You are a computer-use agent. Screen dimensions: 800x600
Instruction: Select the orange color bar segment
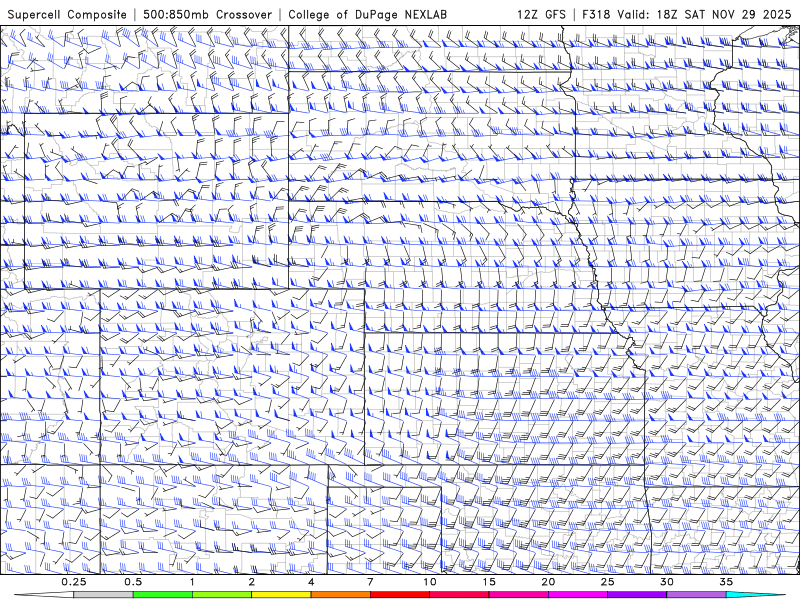pos(340,595)
